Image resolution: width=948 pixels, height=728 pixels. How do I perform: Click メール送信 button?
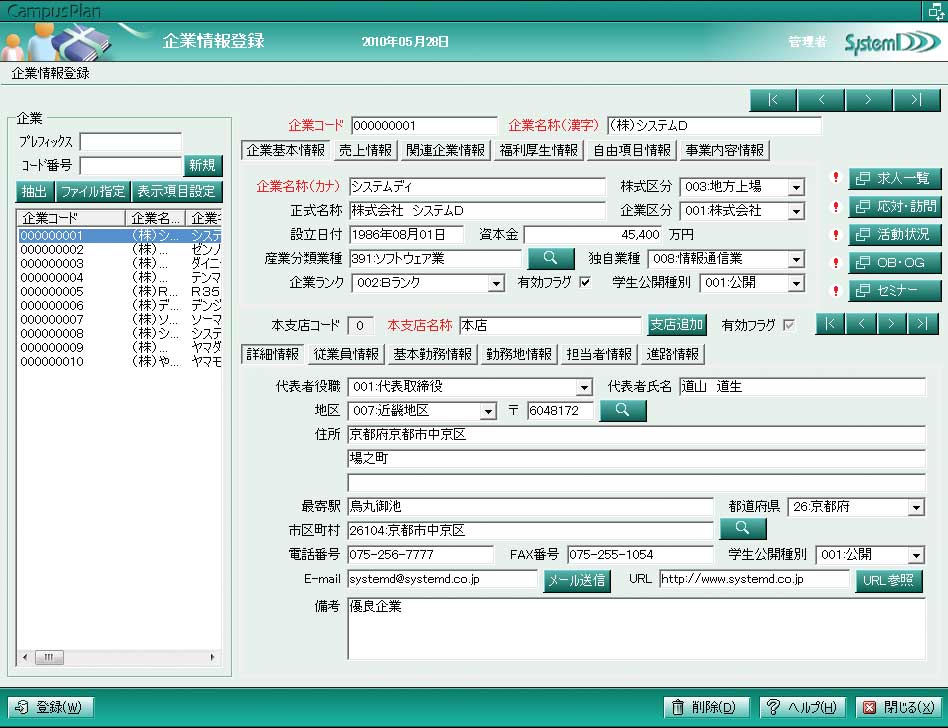pyautogui.click(x=577, y=581)
